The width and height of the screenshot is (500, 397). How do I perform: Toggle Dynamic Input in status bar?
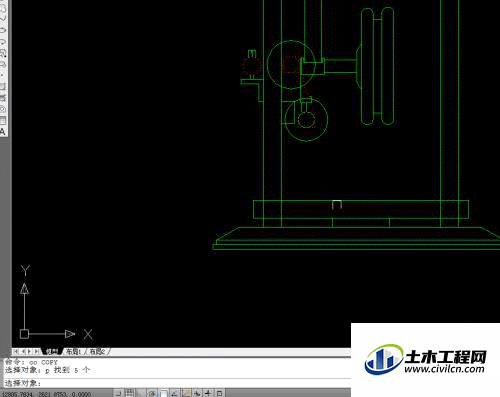(197, 393)
